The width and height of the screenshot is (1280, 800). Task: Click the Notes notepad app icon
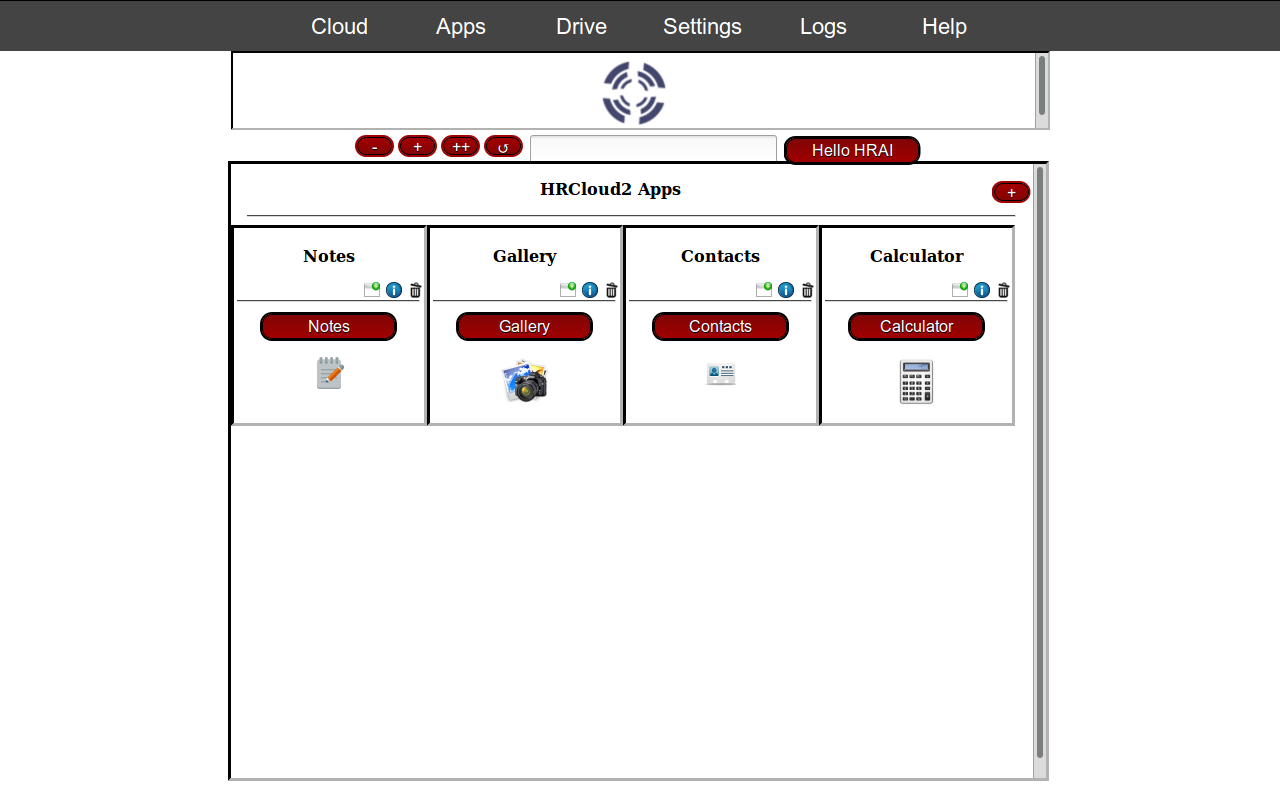pos(329,373)
